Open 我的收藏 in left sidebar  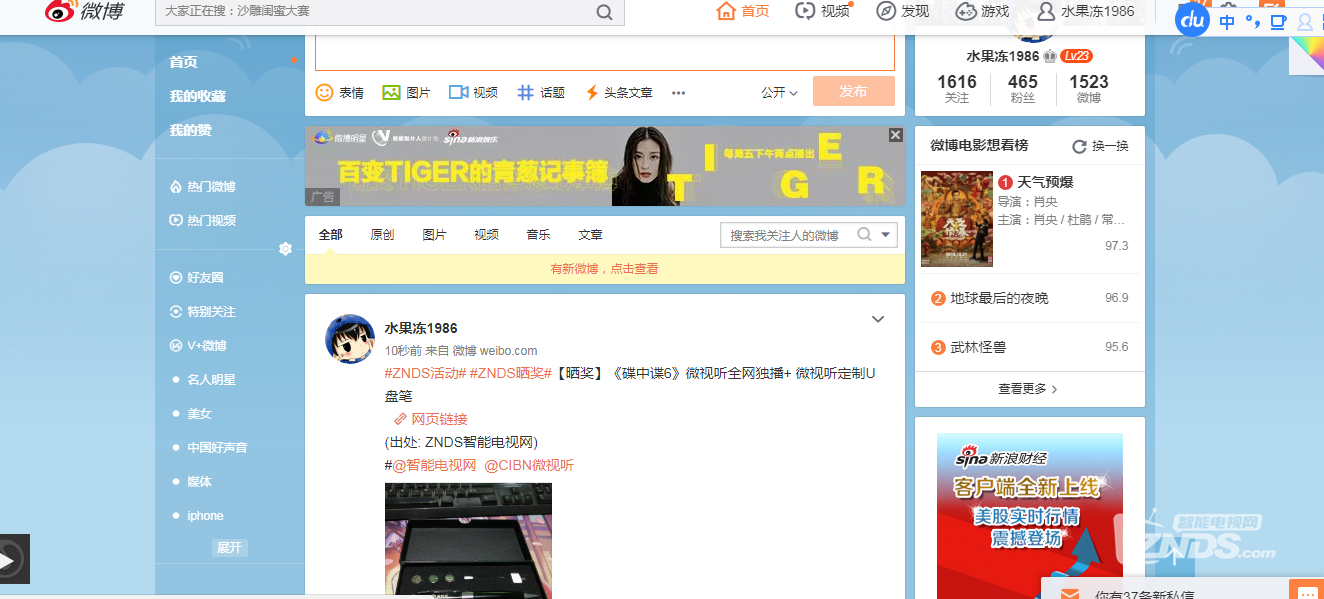point(197,96)
